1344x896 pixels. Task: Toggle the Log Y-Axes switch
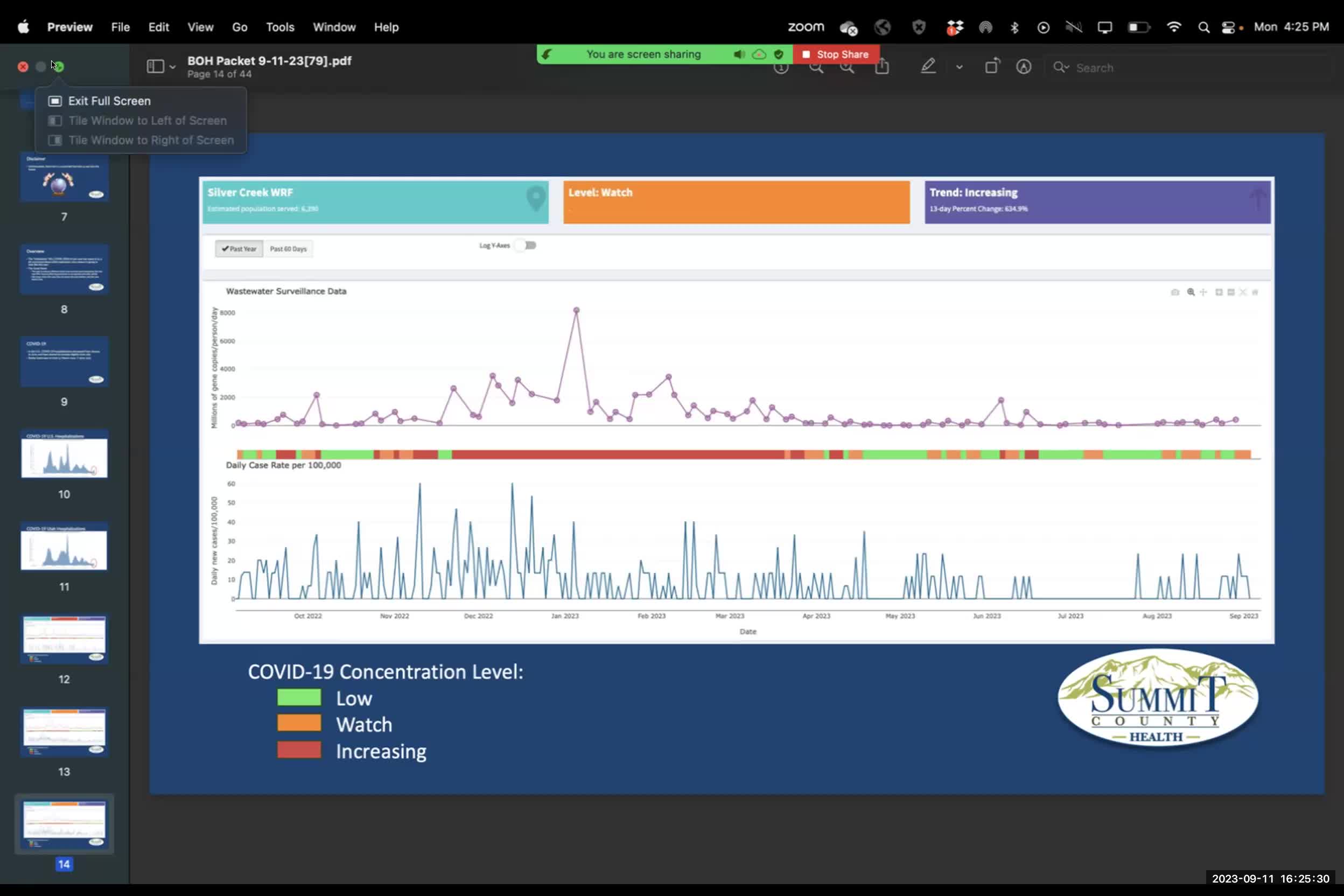tap(525, 245)
